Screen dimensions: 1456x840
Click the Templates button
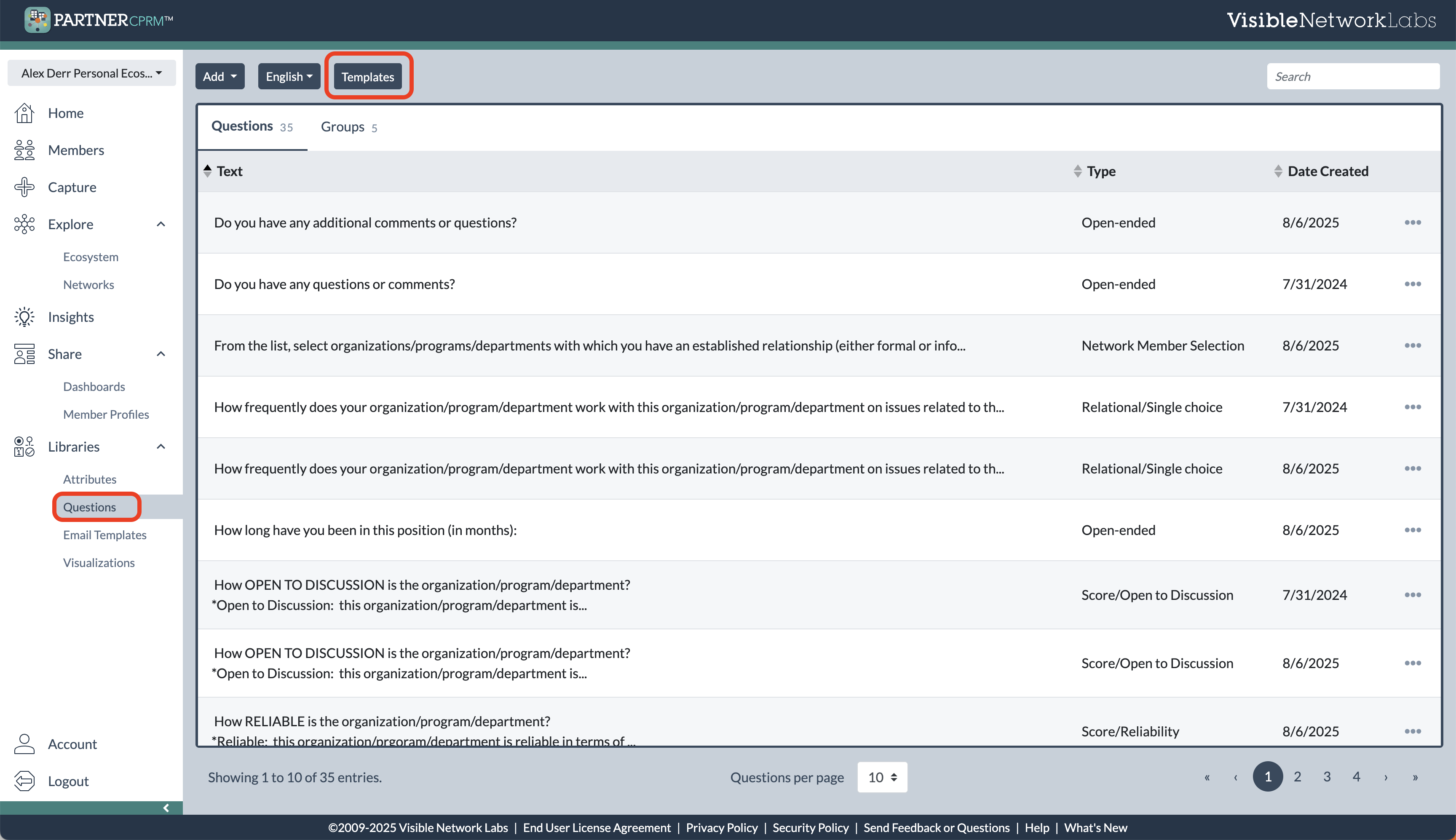point(368,77)
